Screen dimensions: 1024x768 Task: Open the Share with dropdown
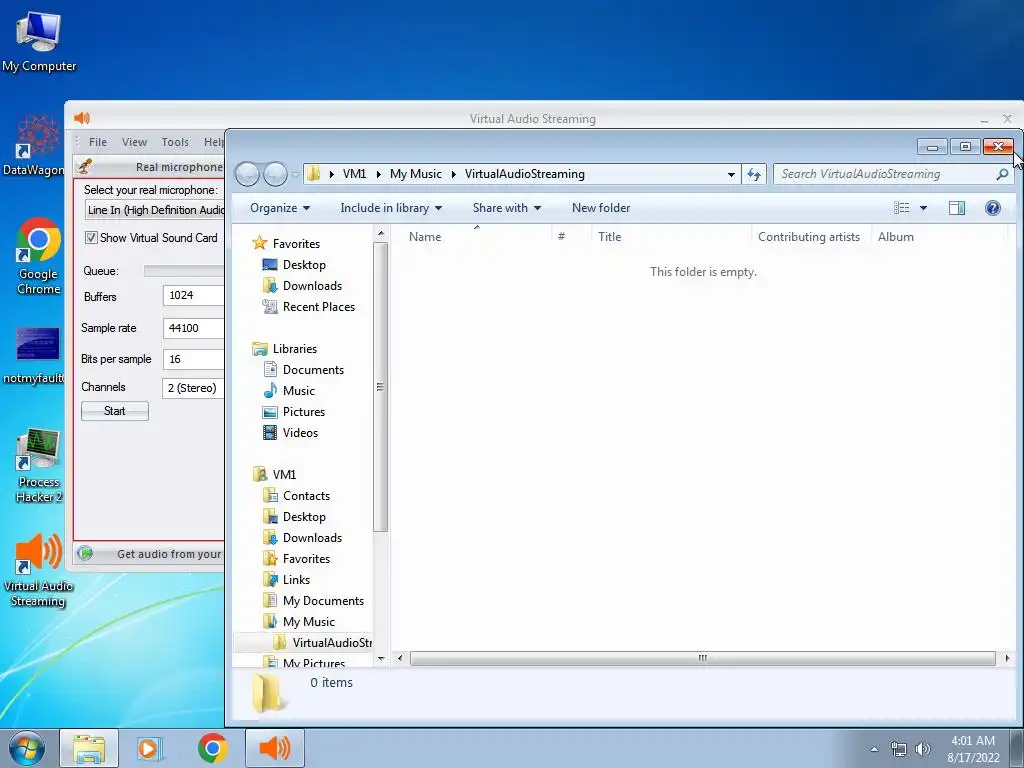pyautogui.click(x=507, y=208)
